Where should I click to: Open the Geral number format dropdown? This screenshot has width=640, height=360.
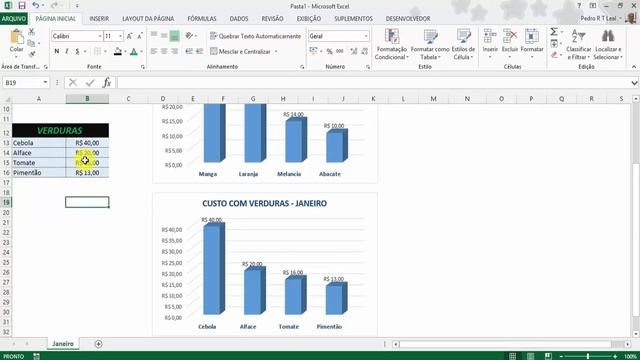point(366,36)
